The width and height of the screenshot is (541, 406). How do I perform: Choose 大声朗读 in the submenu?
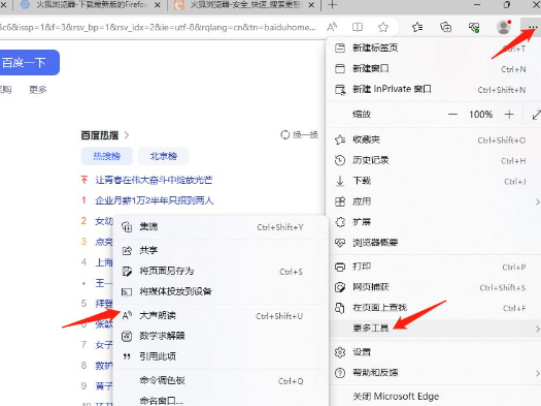(x=221, y=315)
